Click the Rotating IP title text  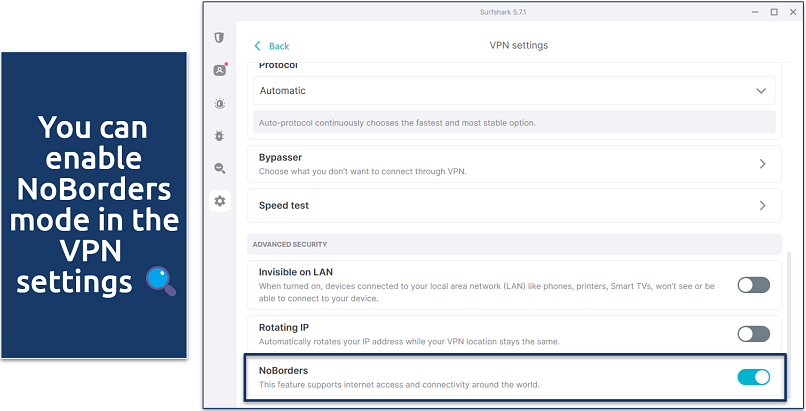pos(284,327)
